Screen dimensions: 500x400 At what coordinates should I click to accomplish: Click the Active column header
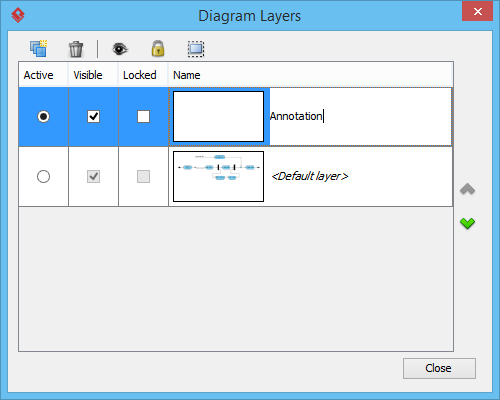click(x=43, y=75)
